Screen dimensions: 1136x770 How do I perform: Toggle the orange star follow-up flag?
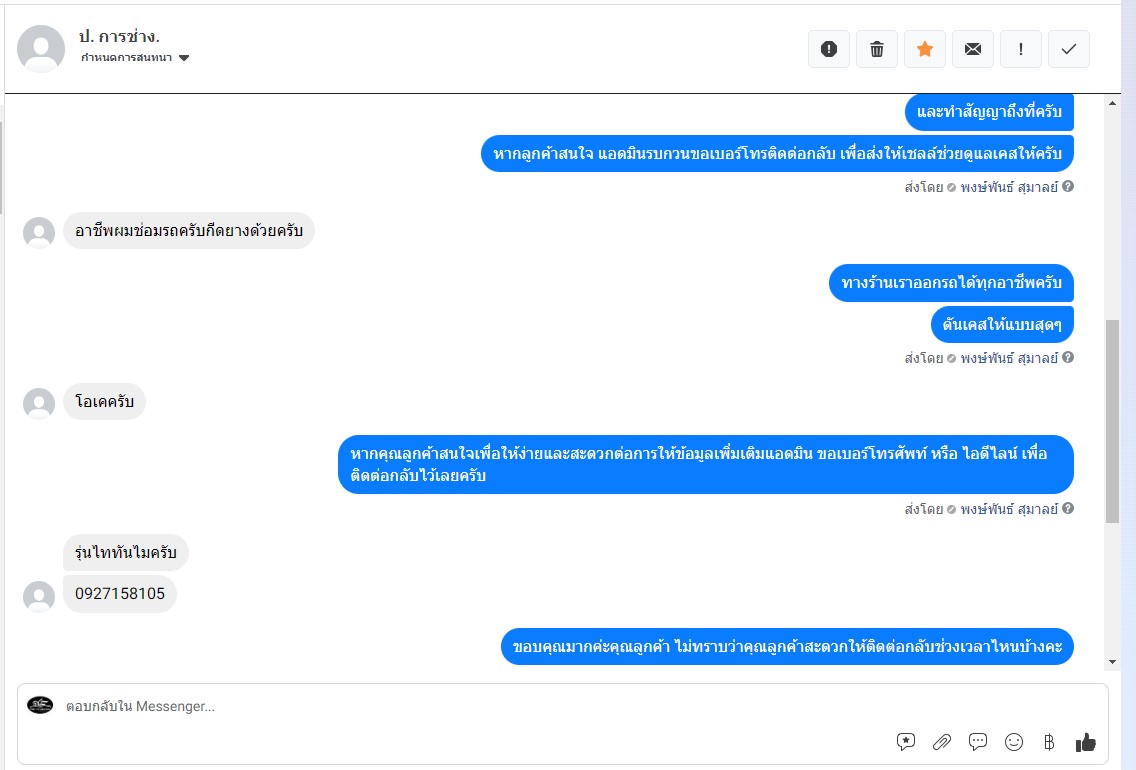pos(925,49)
